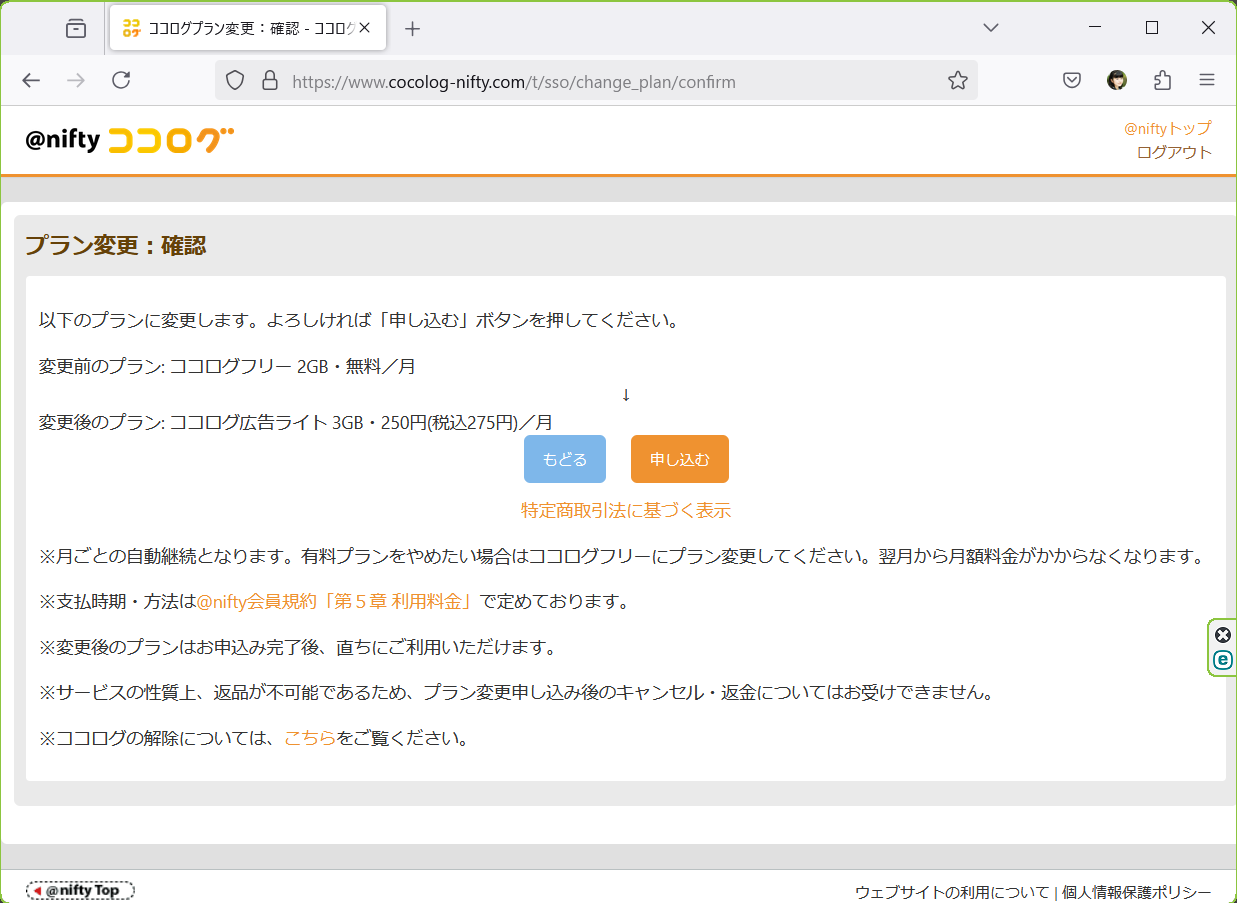Click the text about 月ごとの自動継続
Image resolution: width=1237 pixels, height=903 pixels.
click(x=621, y=557)
